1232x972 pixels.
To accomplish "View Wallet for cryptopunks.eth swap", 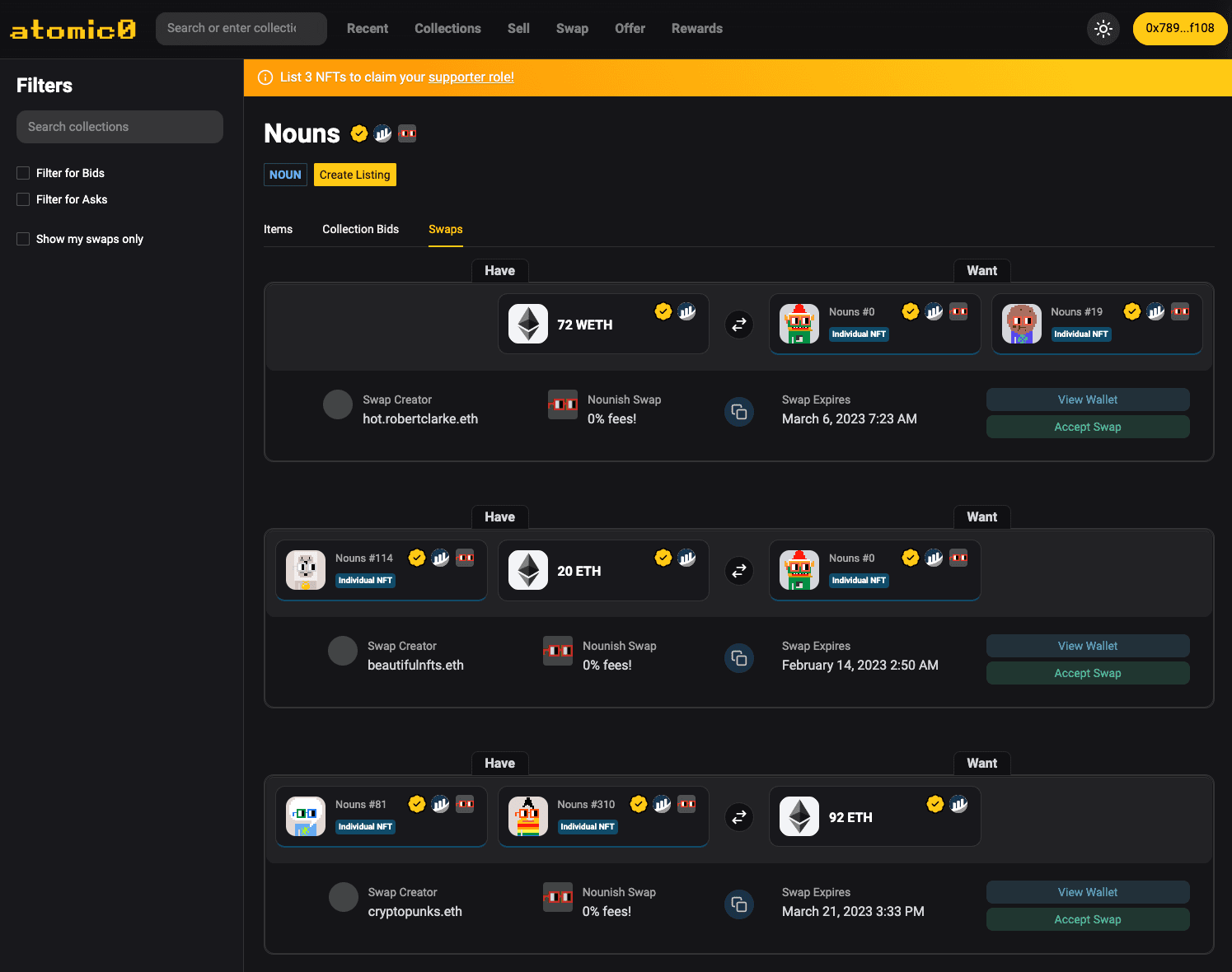I will pos(1088,892).
